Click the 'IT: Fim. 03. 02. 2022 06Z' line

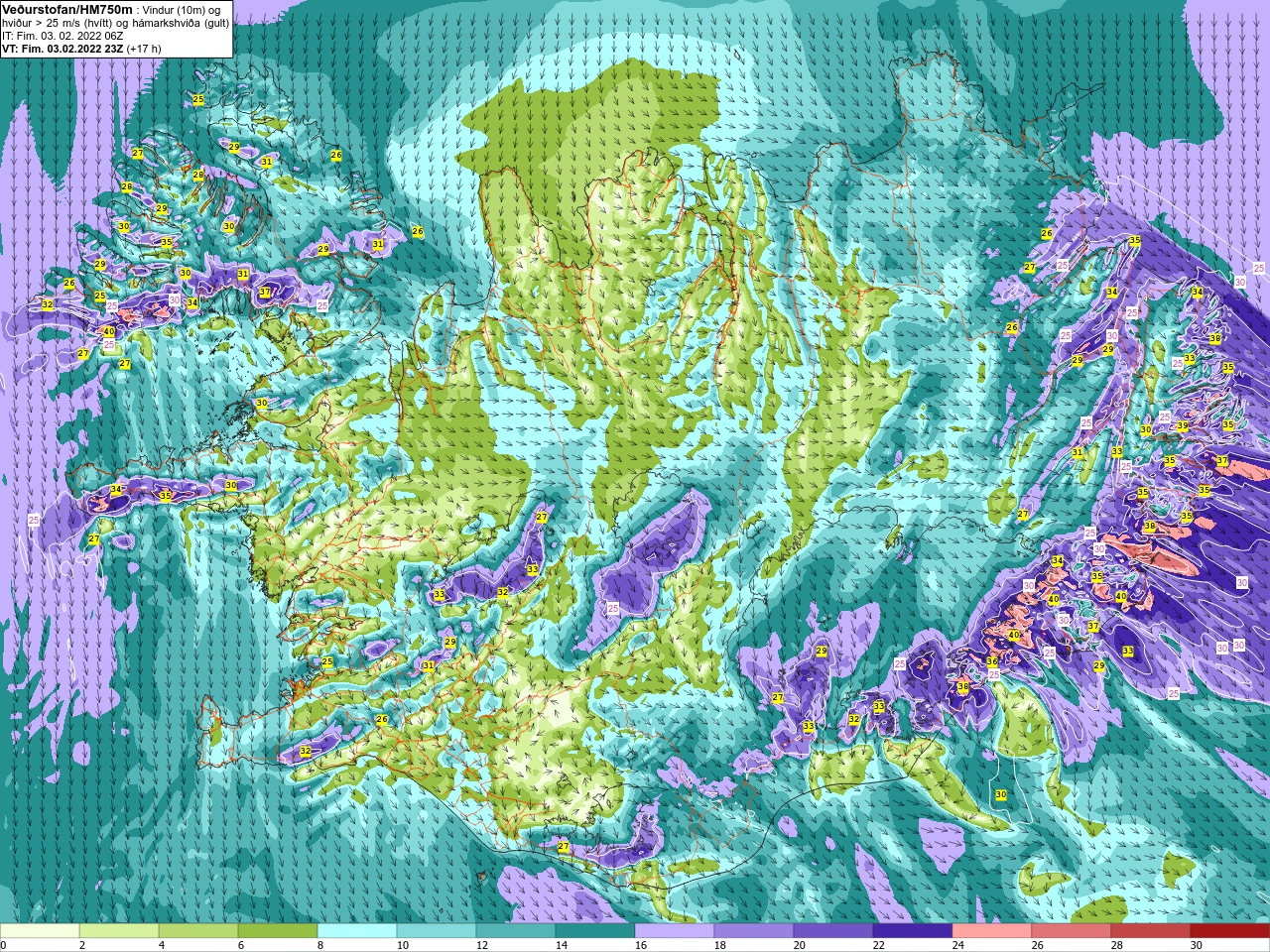pyautogui.click(x=63, y=35)
